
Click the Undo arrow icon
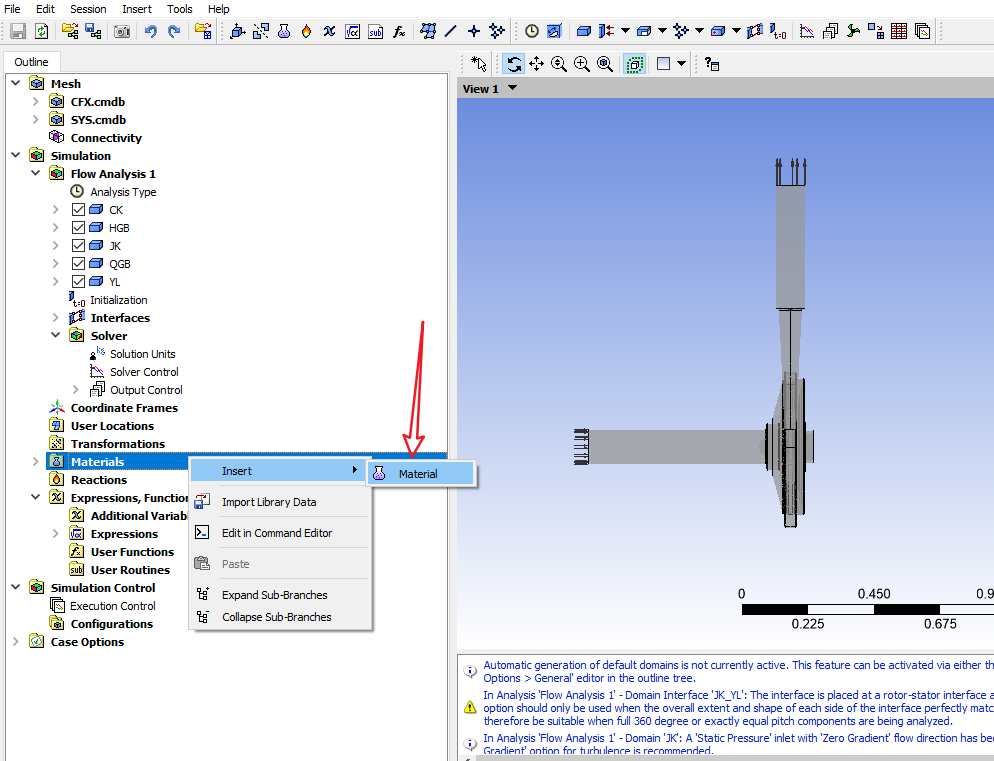(x=151, y=31)
